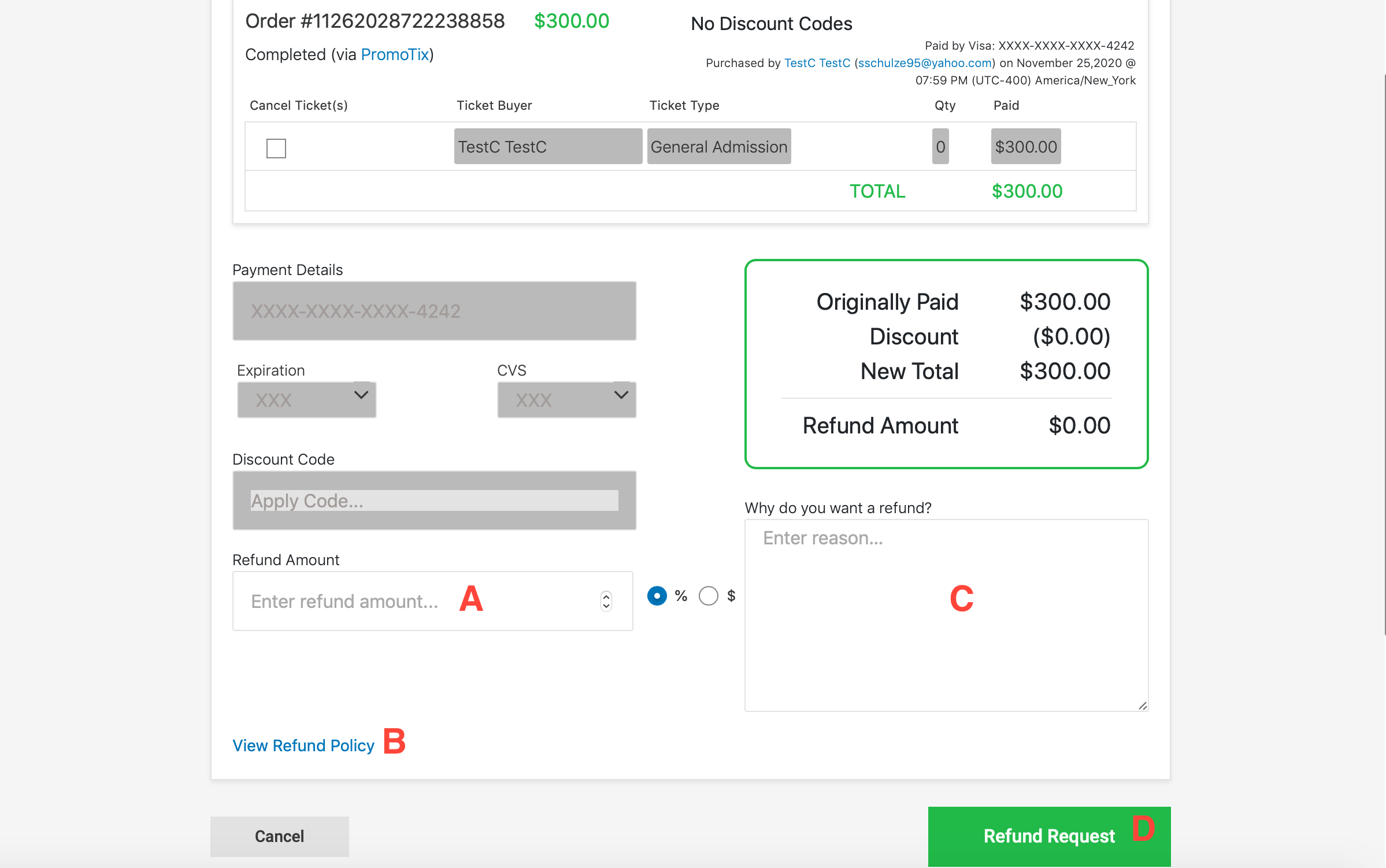Select the dollar $ radio button

tap(709, 596)
